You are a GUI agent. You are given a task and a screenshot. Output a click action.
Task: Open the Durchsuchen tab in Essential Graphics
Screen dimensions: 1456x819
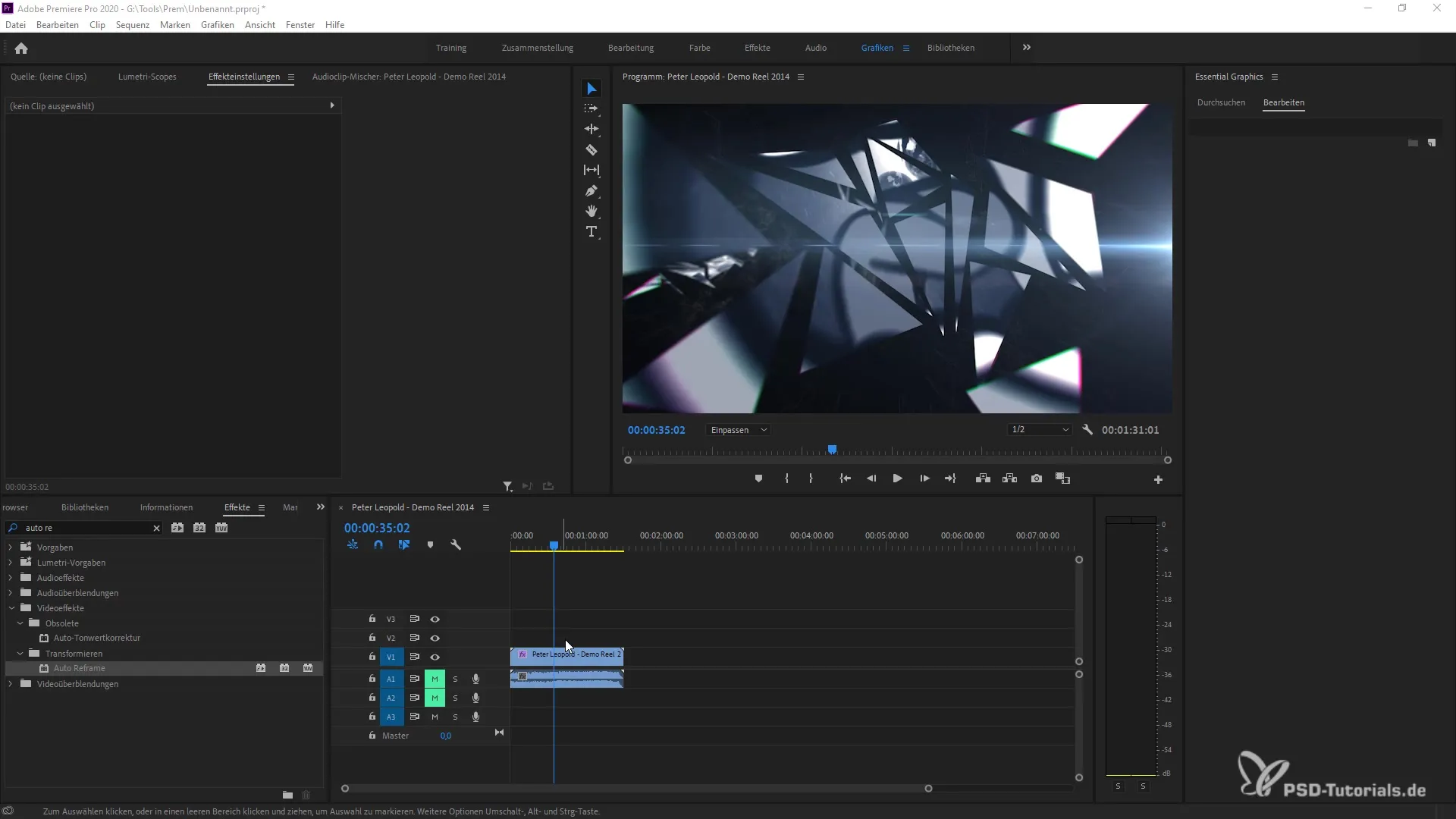1221,102
